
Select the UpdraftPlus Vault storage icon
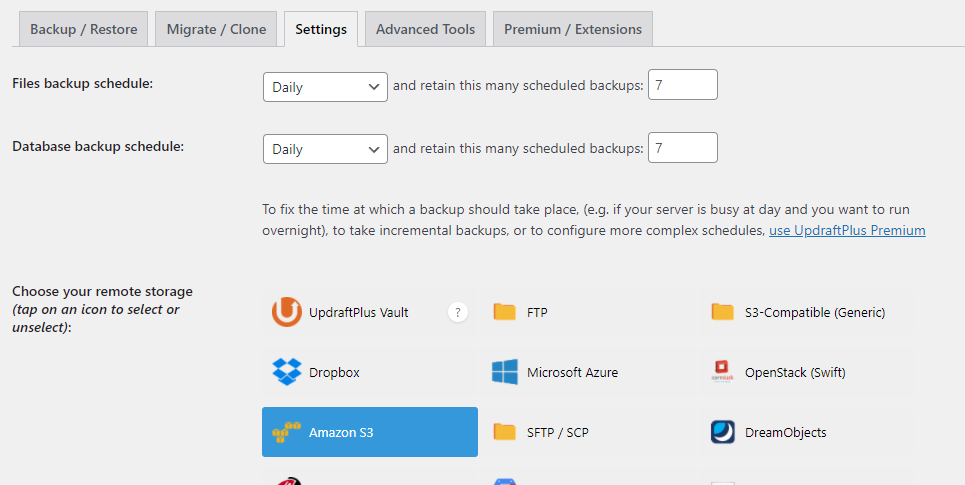[287, 312]
